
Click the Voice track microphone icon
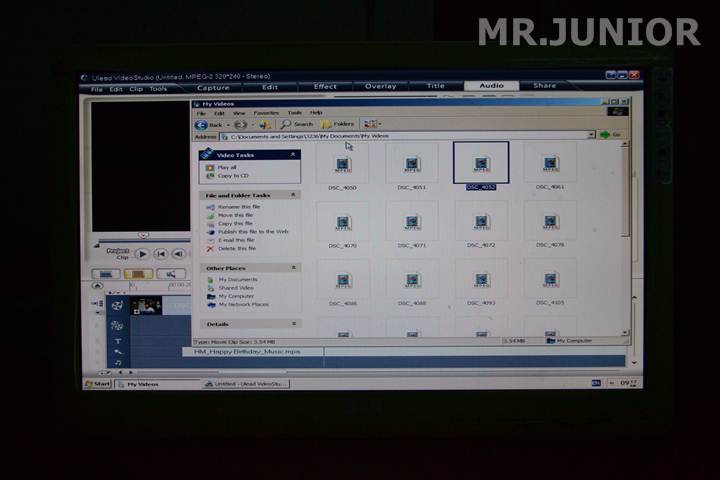coord(118,352)
